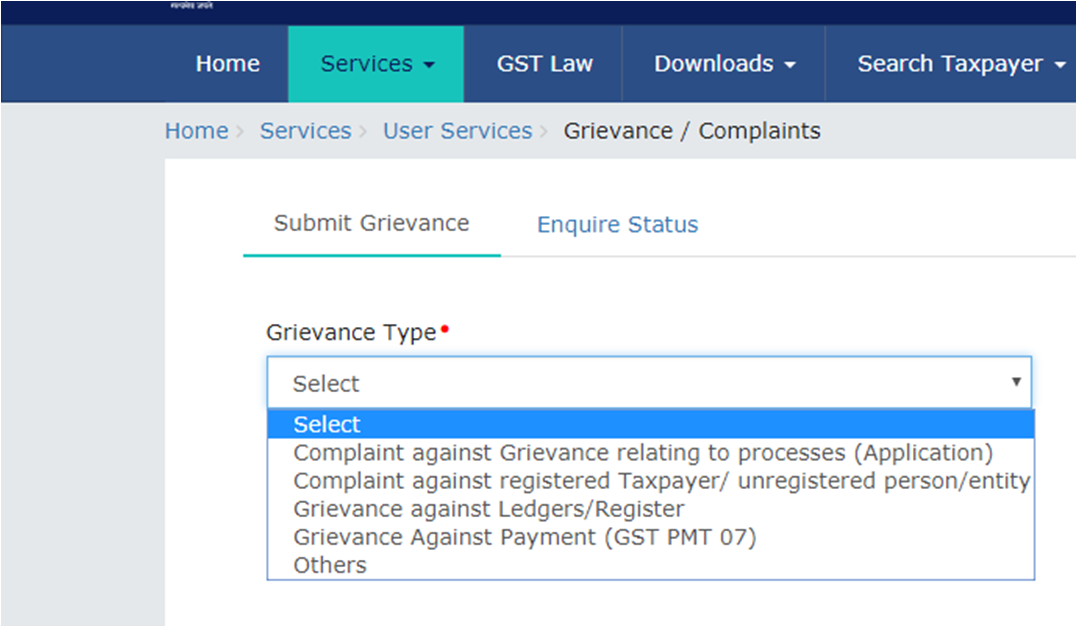Choose Grievance against Ledgers/Register option
Viewport: 1077px width, 627px height.
pyautogui.click(x=488, y=509)
